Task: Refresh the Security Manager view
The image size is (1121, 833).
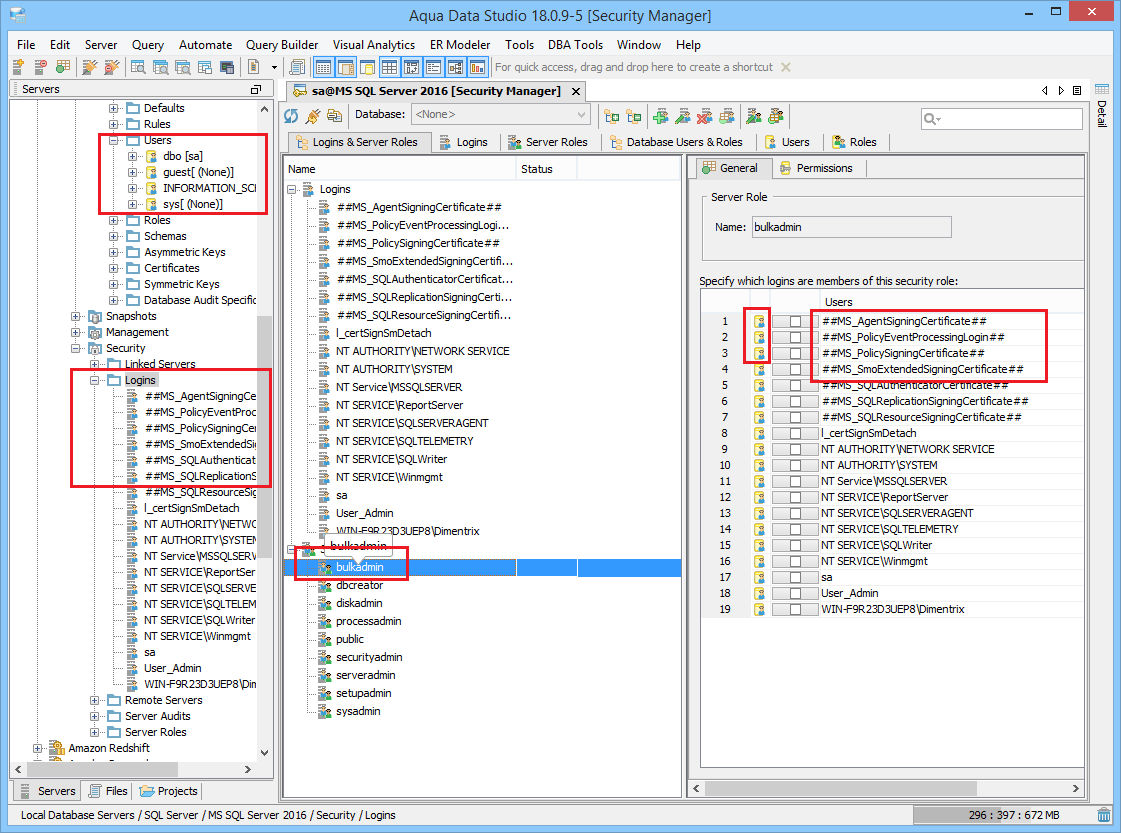Action: pos(291,116)
